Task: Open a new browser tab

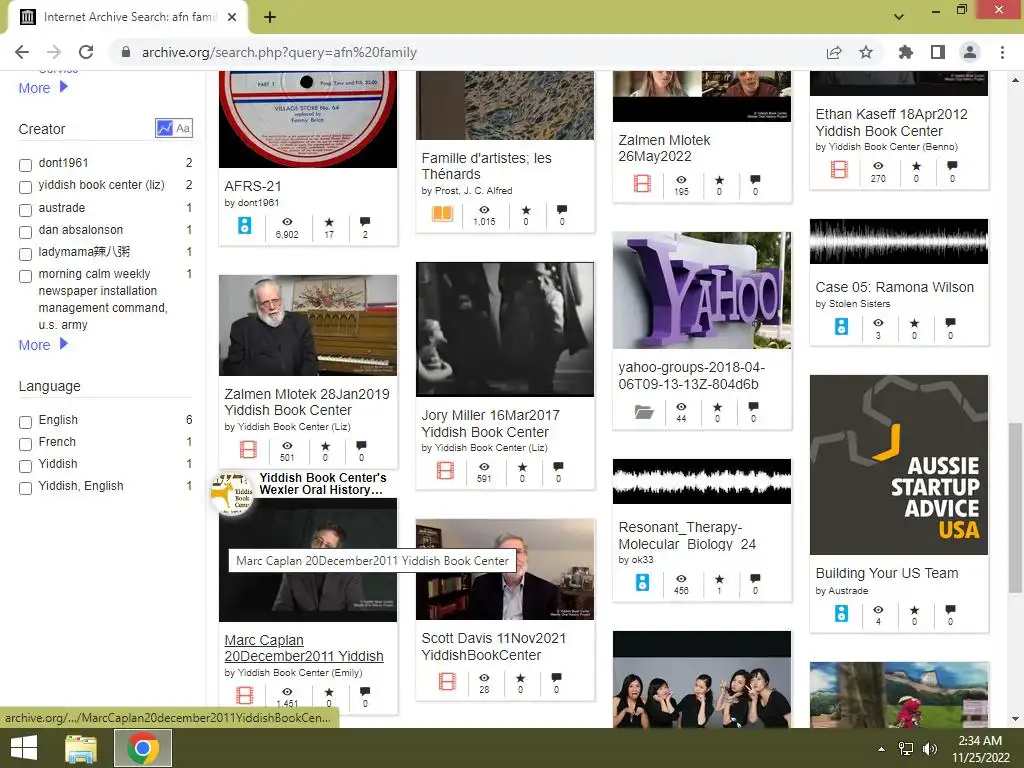Action: pos(270,17)
